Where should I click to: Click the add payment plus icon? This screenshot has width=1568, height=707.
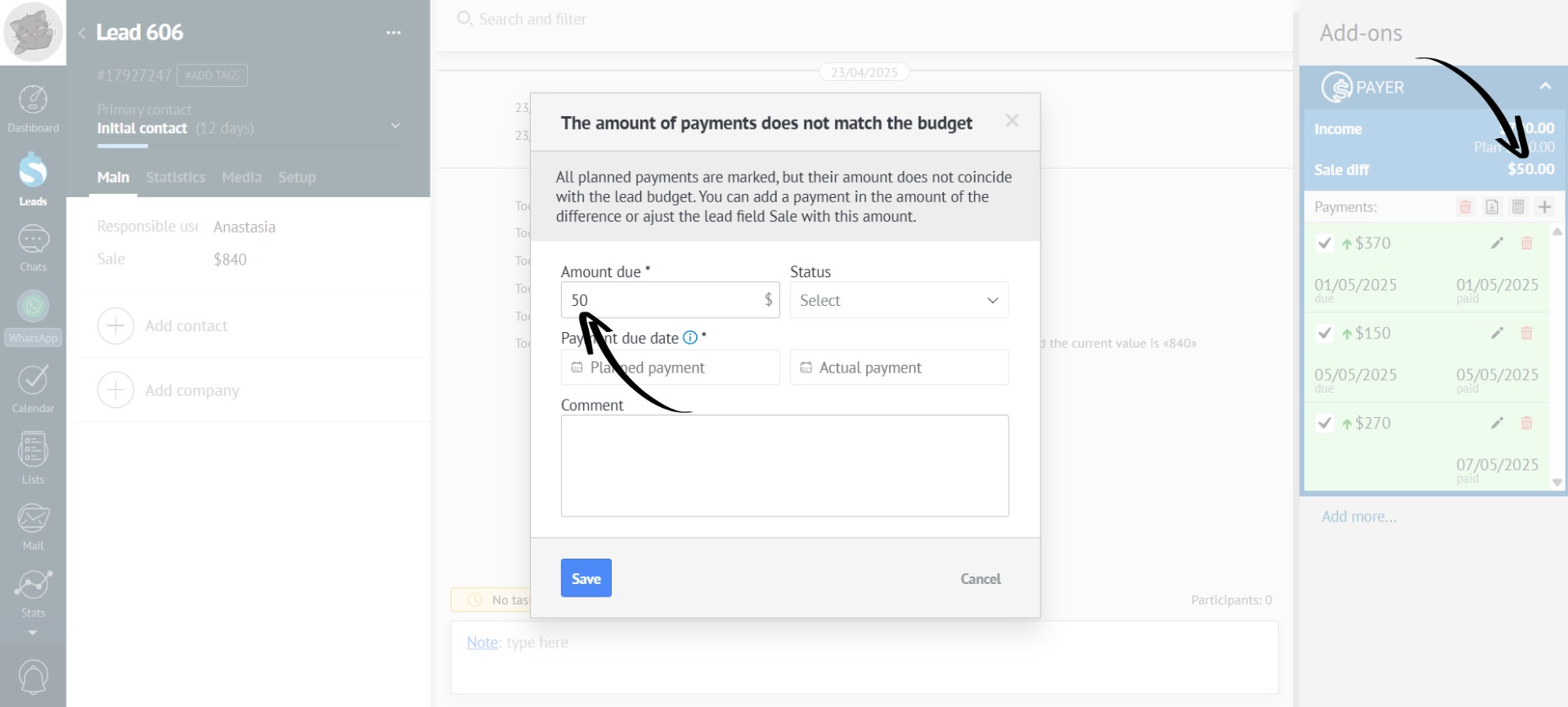pos(1544,207)
